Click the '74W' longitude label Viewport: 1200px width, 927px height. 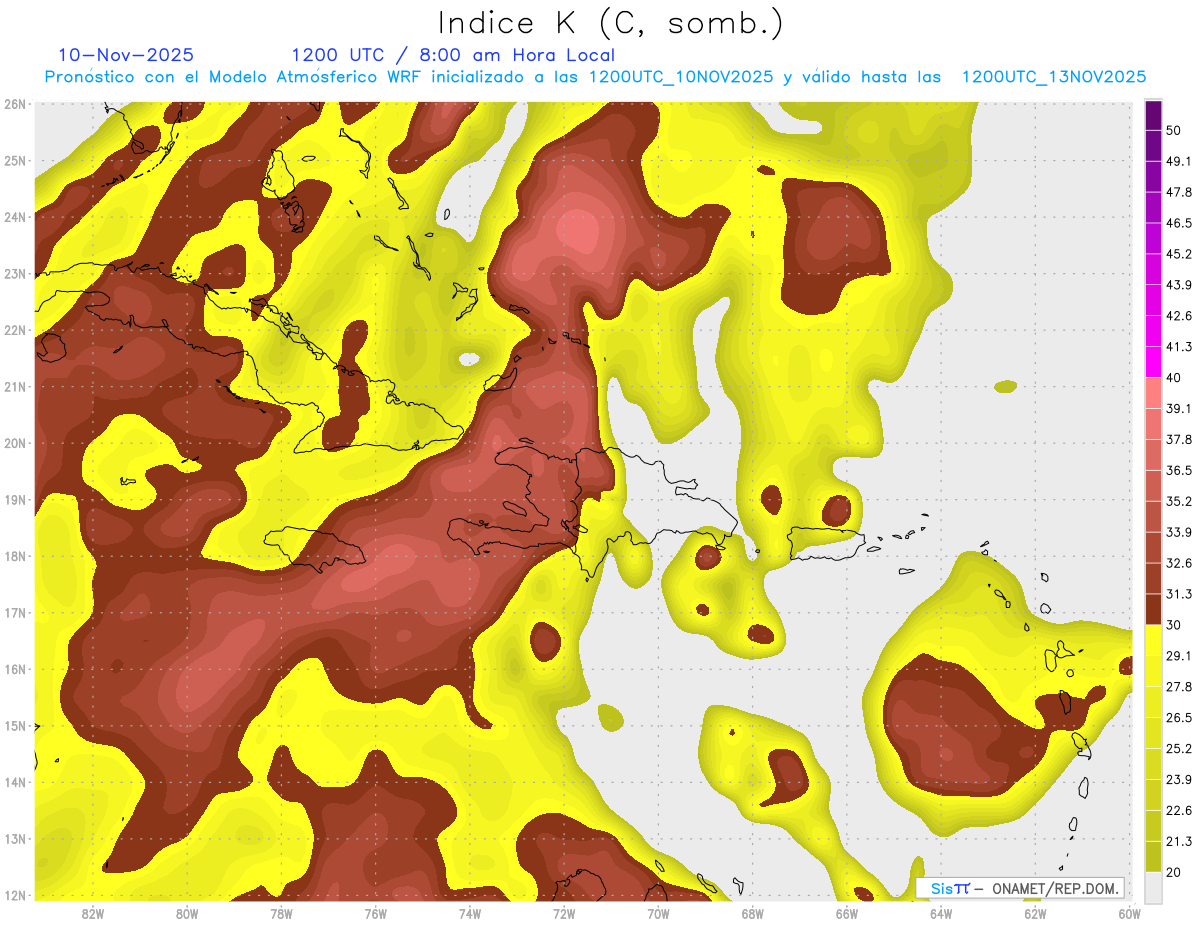point(469,914)
